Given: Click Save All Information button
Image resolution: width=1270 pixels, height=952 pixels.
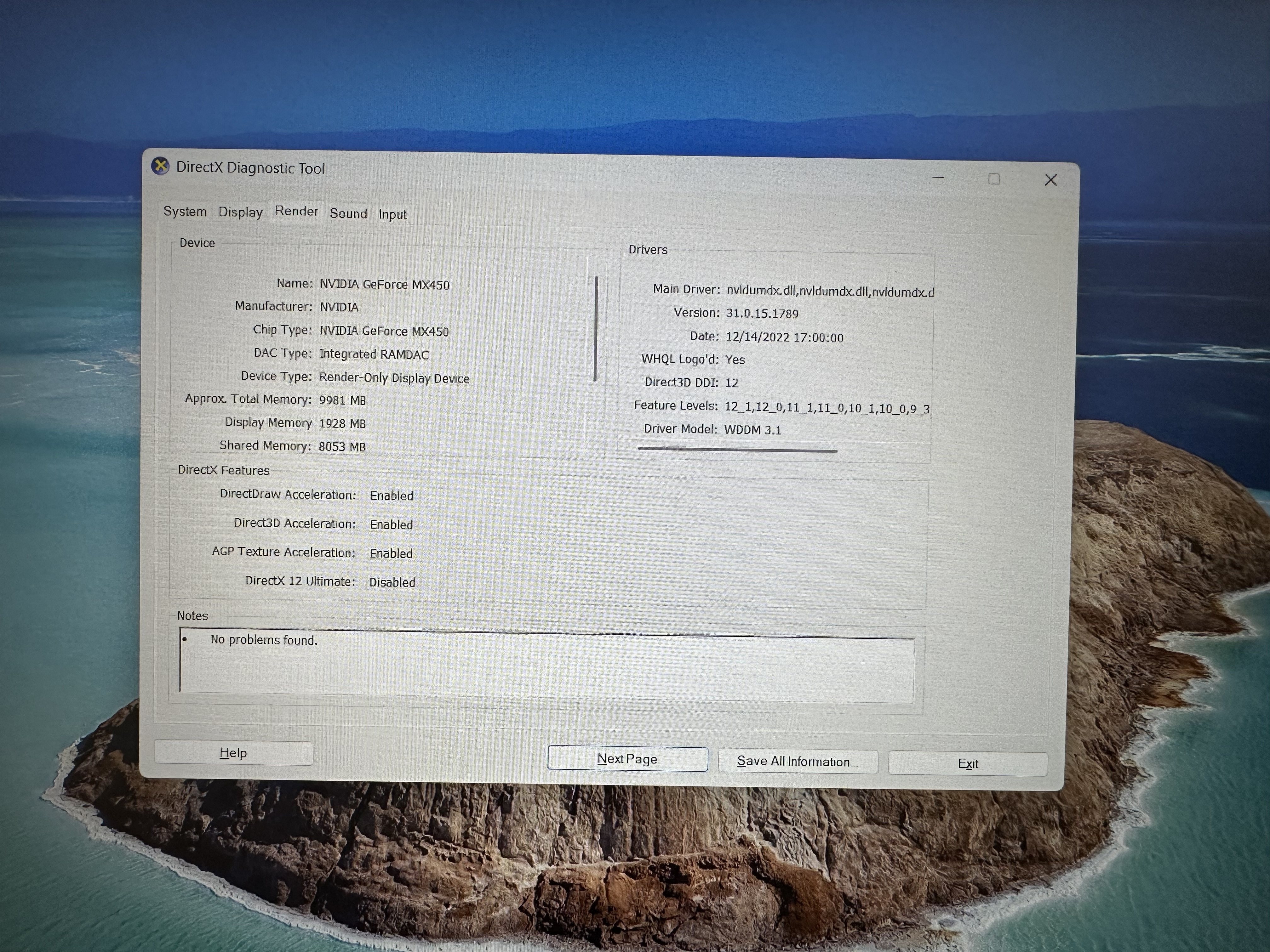Looking at the screenshot, I should [797, 762].
